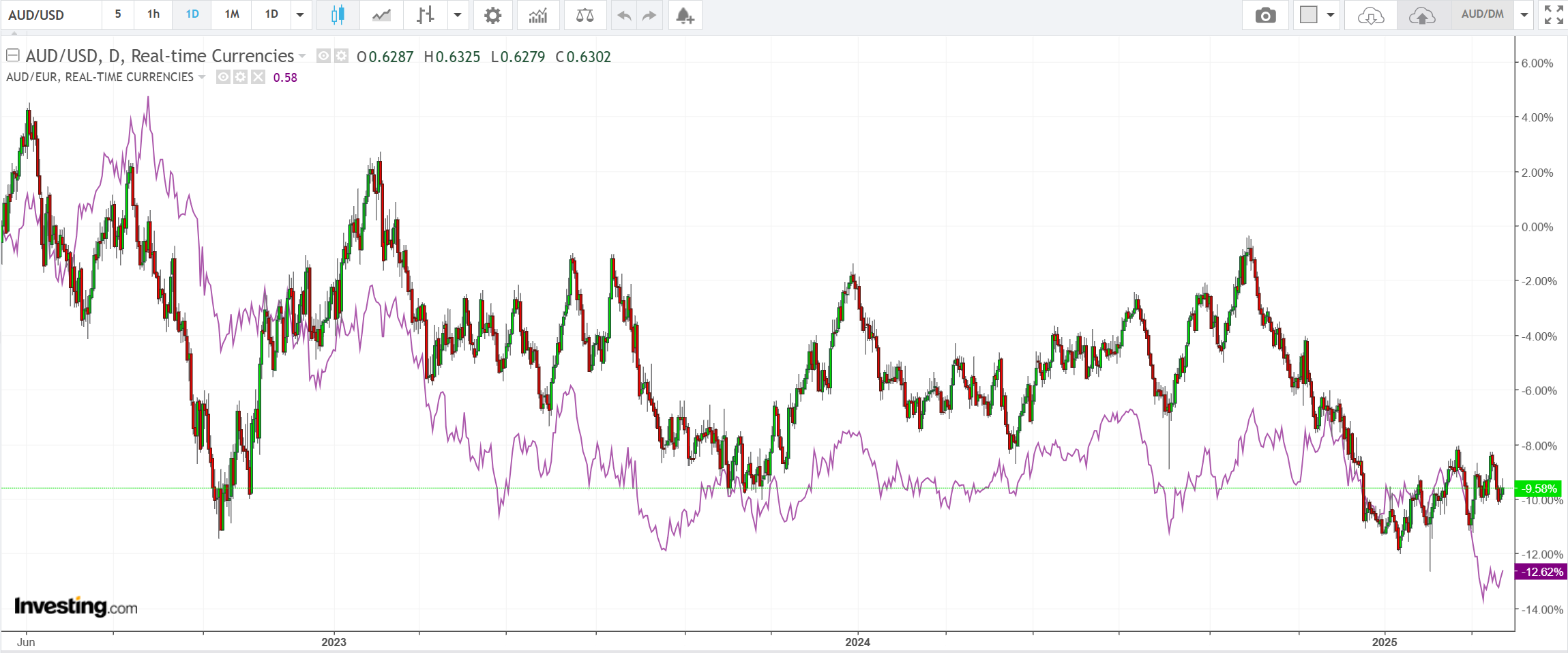This screenshot has height=653, width=1568.
Task: Open the time interval dropdown arrow
Action: [x=300, y=15]
